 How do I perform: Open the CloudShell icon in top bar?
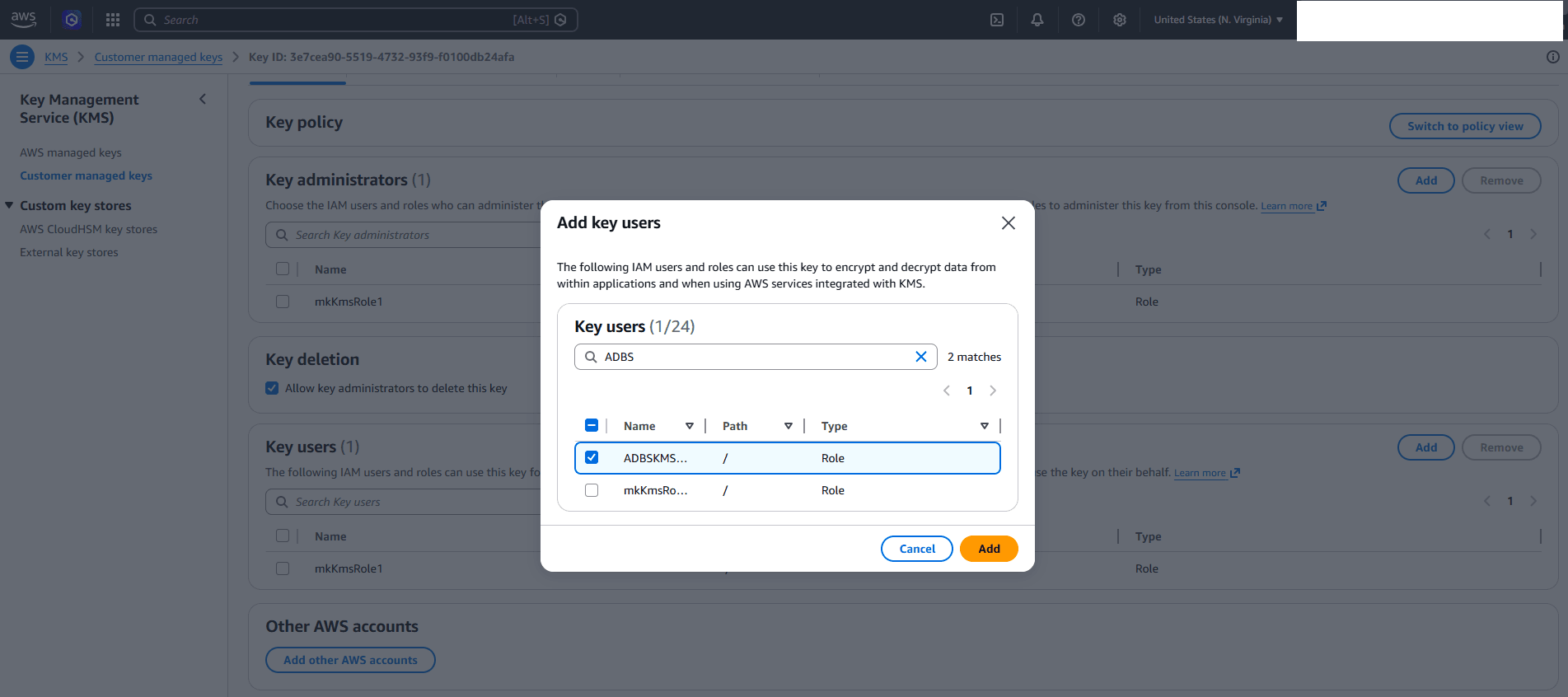pyautogui.click(x=997, y=20)
